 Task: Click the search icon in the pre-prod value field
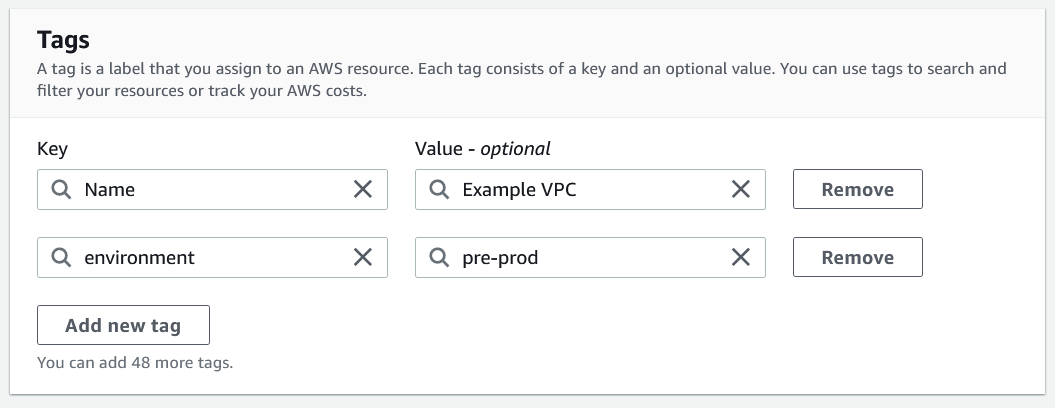point(439,257)
